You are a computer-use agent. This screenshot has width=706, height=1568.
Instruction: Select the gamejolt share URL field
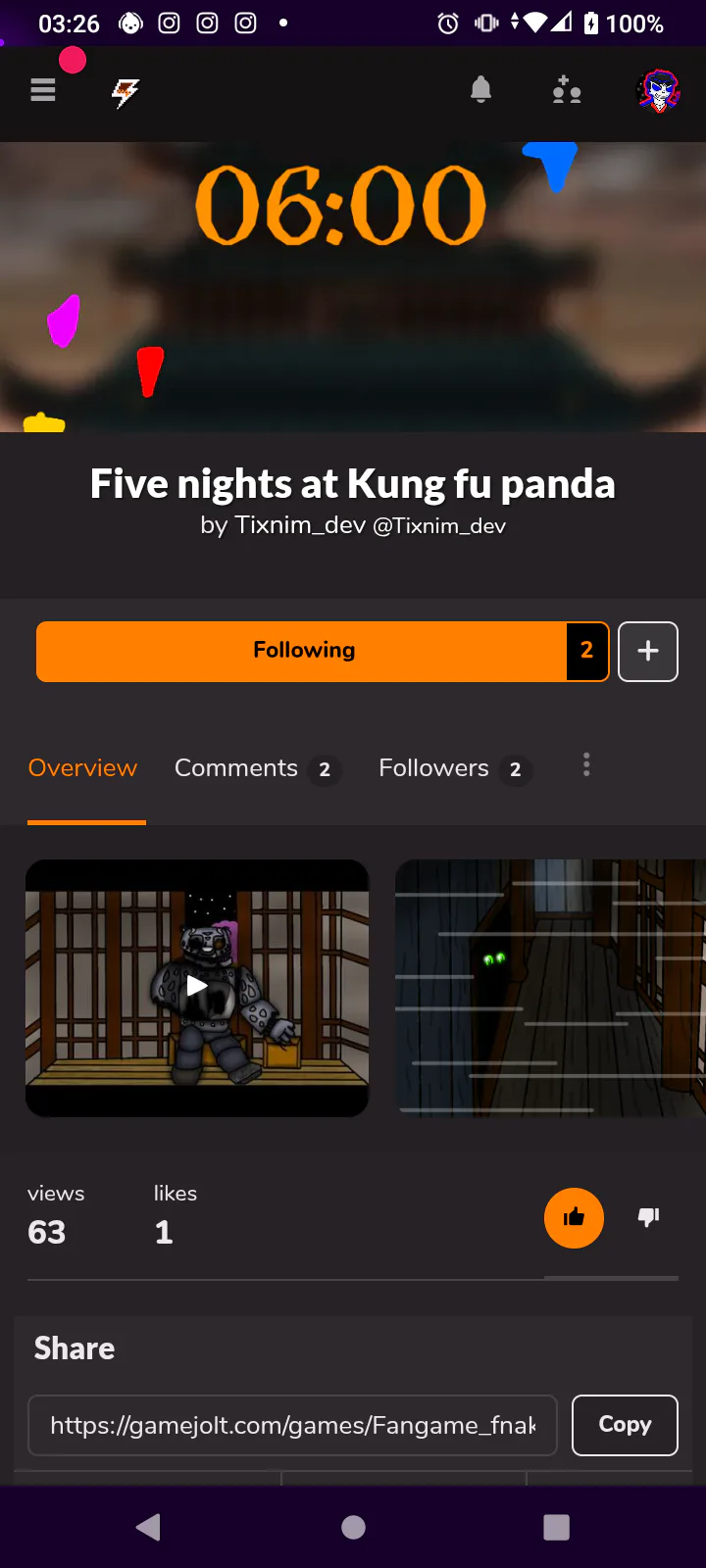pyautogui.click(x=292, y=1425)
